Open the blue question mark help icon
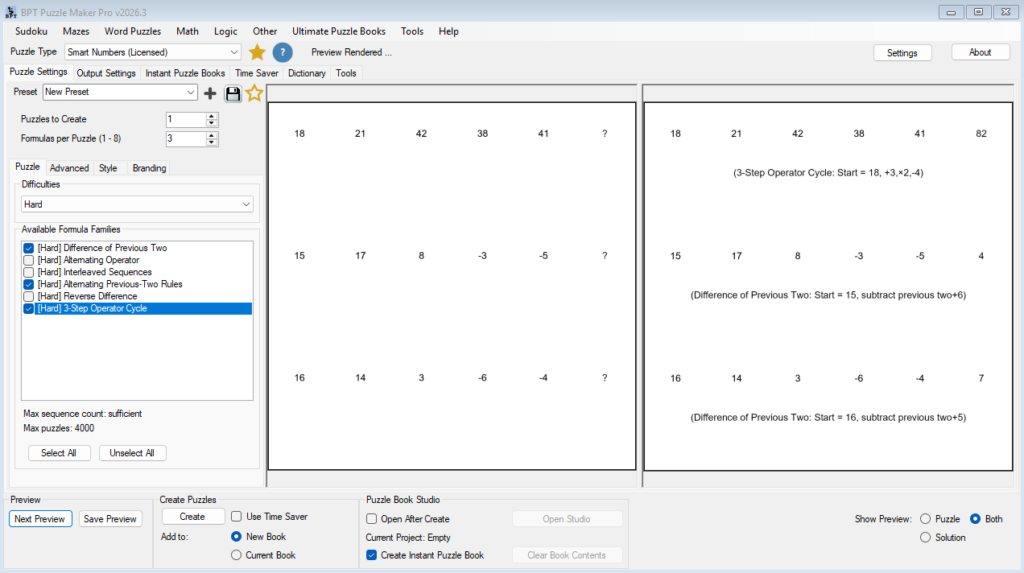Image resolution: width=1024 pixels, height=573 pixels. coord(282,52)
